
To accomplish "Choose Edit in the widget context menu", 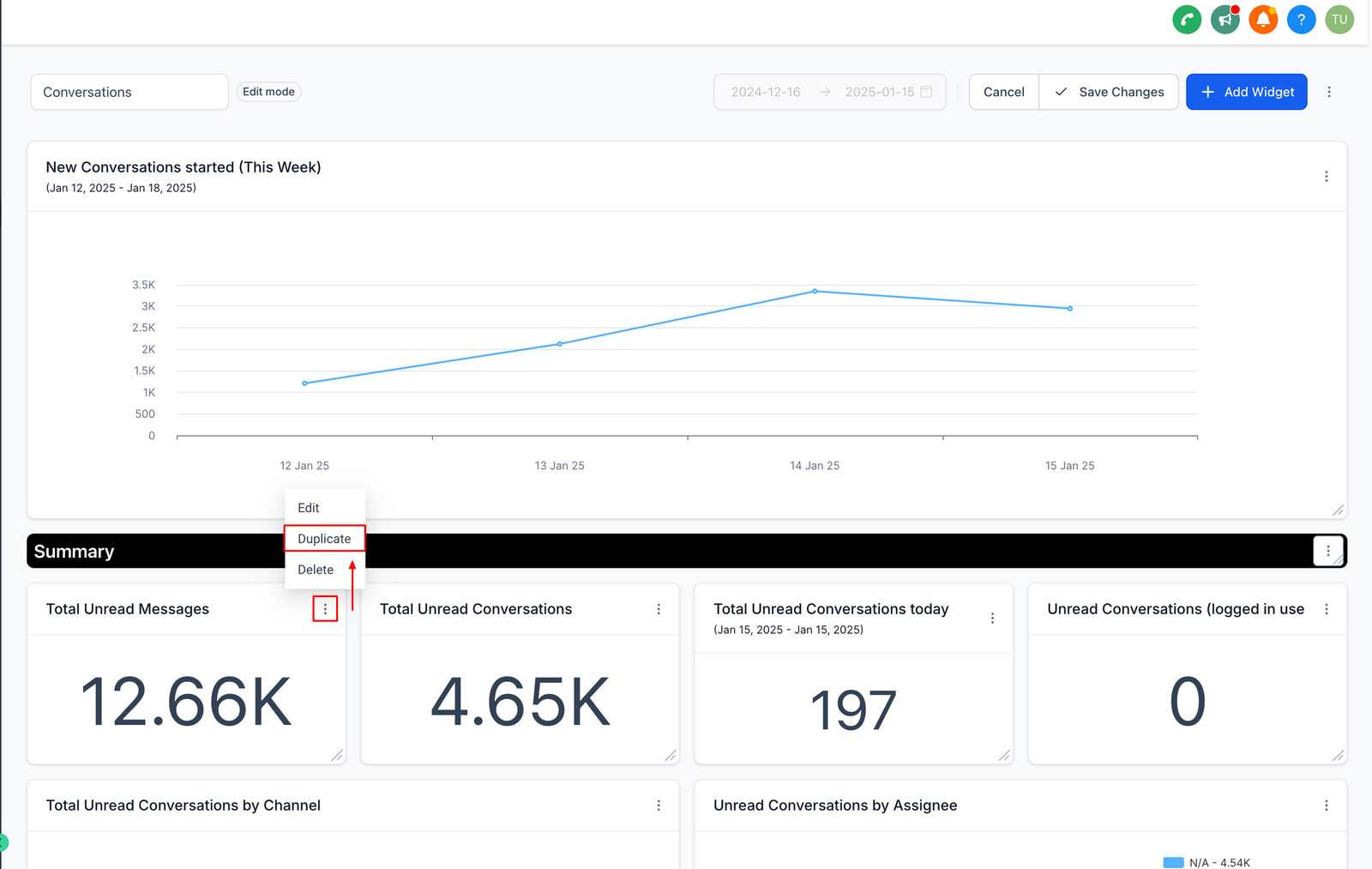I will coord(309,508).
